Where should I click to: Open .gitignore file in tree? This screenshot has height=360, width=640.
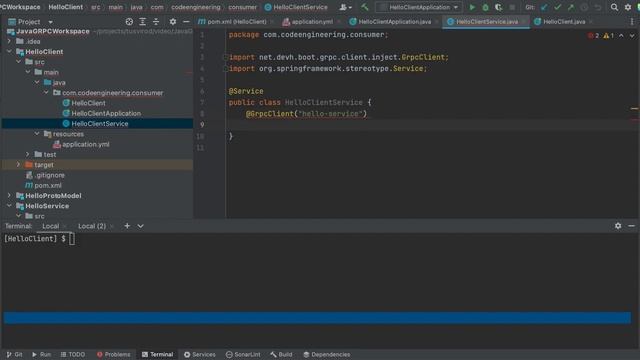(49, 175)
